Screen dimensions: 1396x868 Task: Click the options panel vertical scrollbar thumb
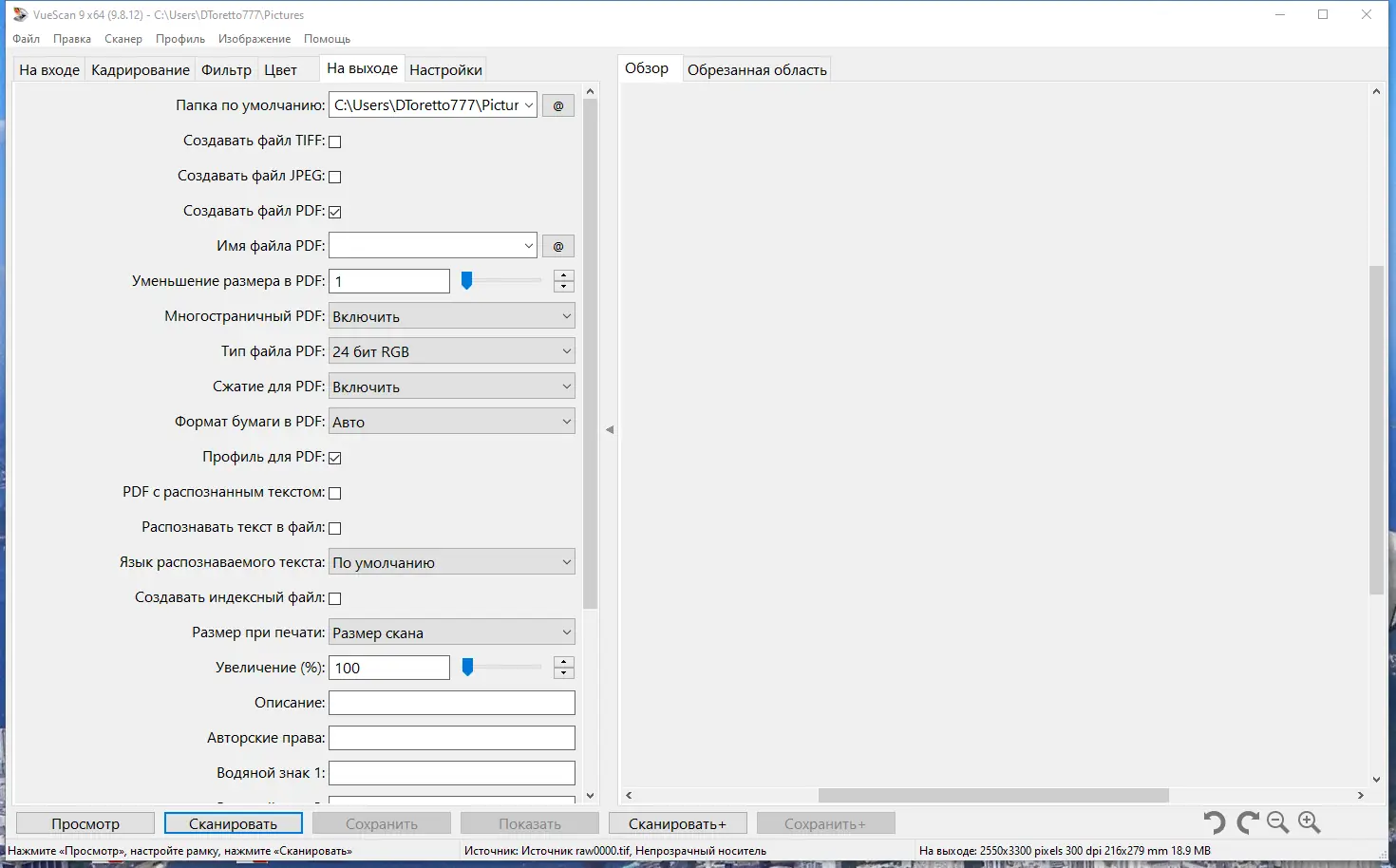point(590,353)
